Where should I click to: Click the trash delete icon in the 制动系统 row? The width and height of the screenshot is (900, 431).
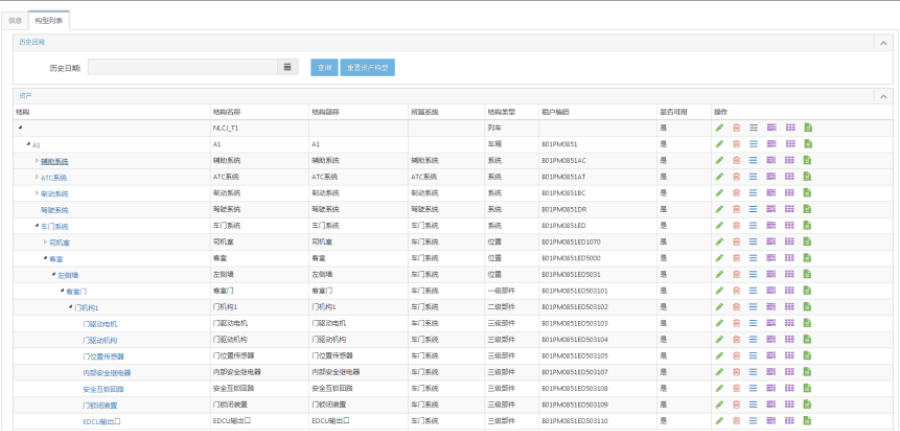[736, 193]
